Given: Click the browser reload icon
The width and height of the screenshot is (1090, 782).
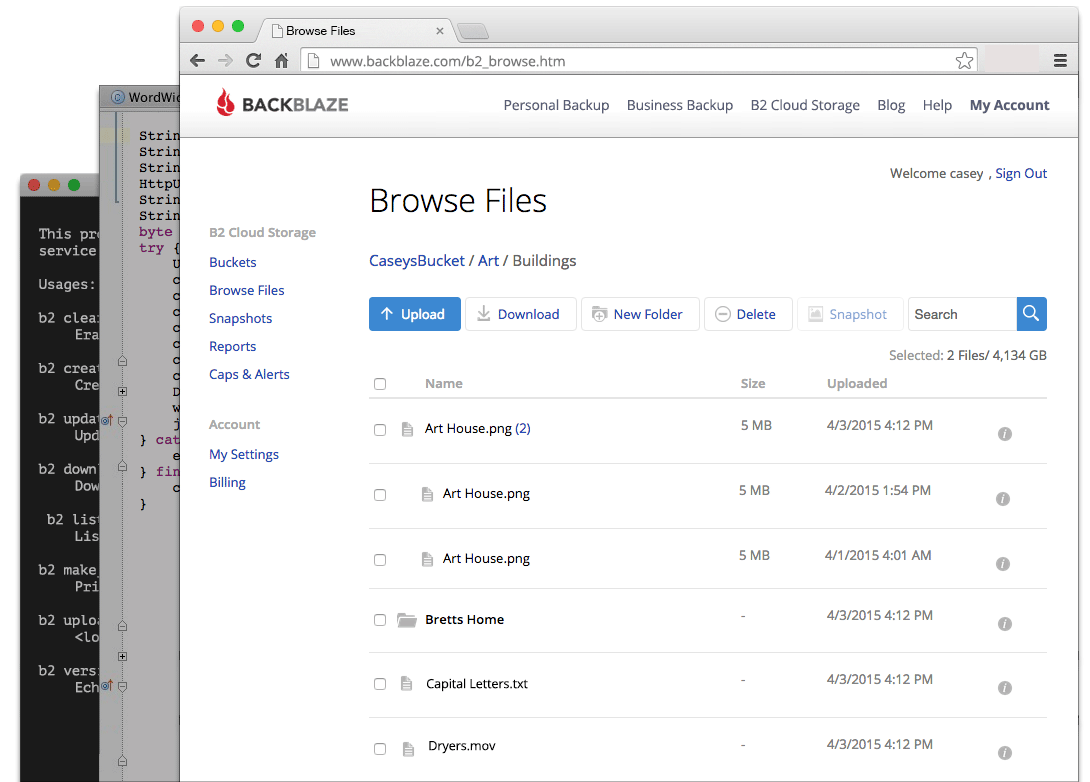Looking at the screenshot, I should (x=254, y=61).
